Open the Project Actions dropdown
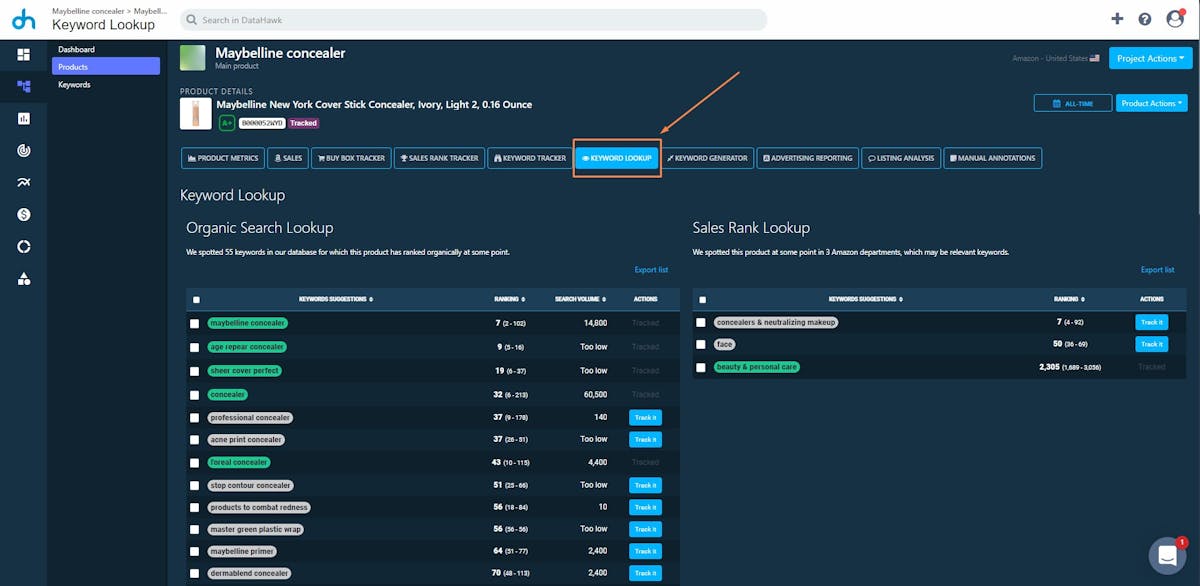 point(1150,58)
